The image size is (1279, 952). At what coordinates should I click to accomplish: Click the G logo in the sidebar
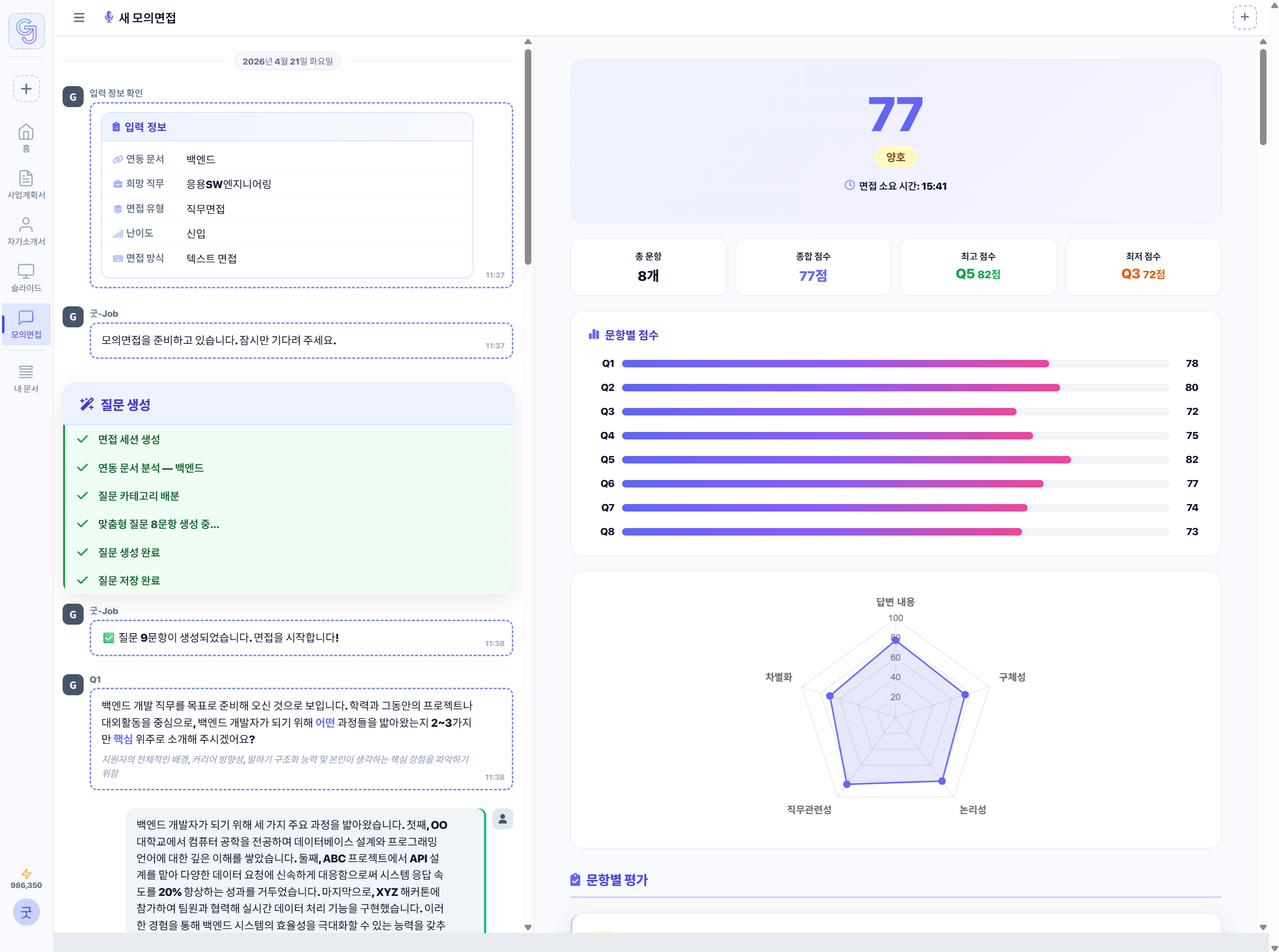(x=27, y=31)
